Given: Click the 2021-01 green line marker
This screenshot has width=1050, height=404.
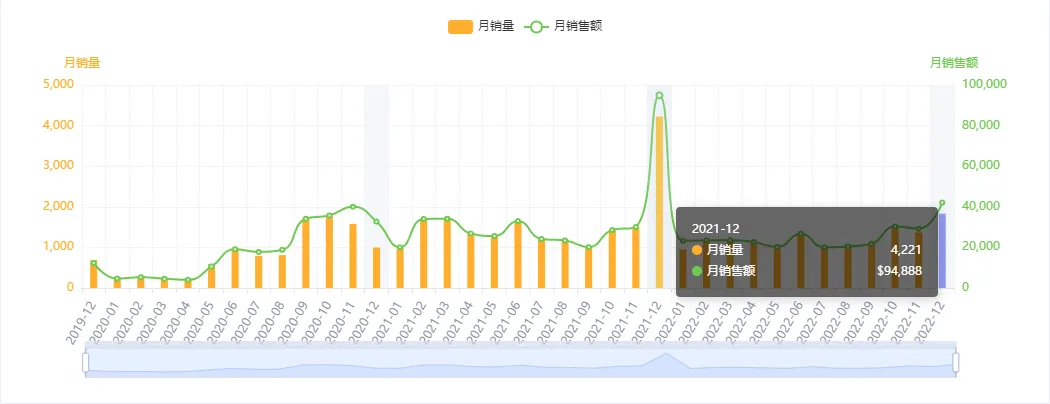Looking at the screenshot, I should pos(400,247).
